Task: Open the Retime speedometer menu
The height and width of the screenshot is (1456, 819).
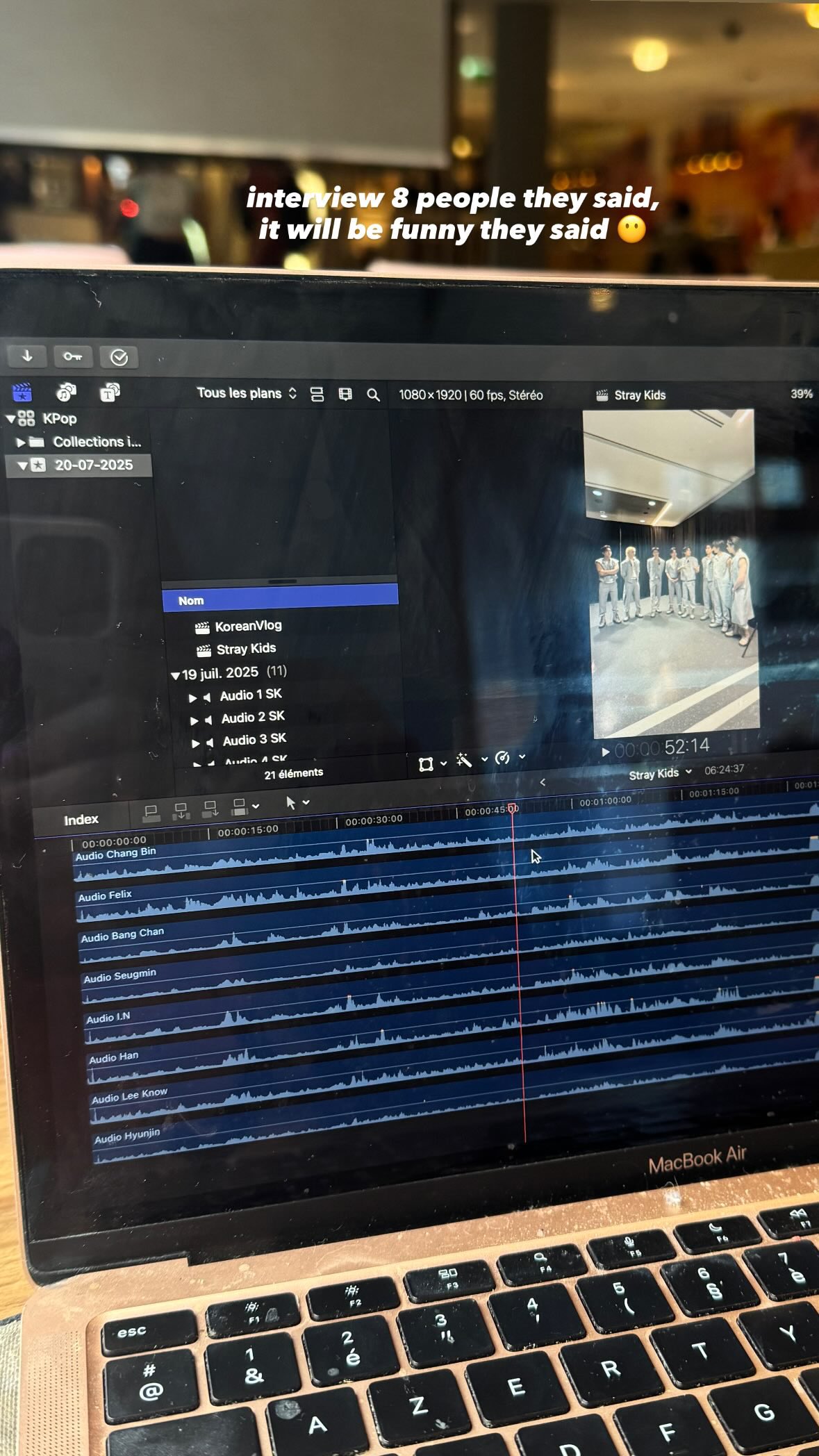Action: coord(503,759)
